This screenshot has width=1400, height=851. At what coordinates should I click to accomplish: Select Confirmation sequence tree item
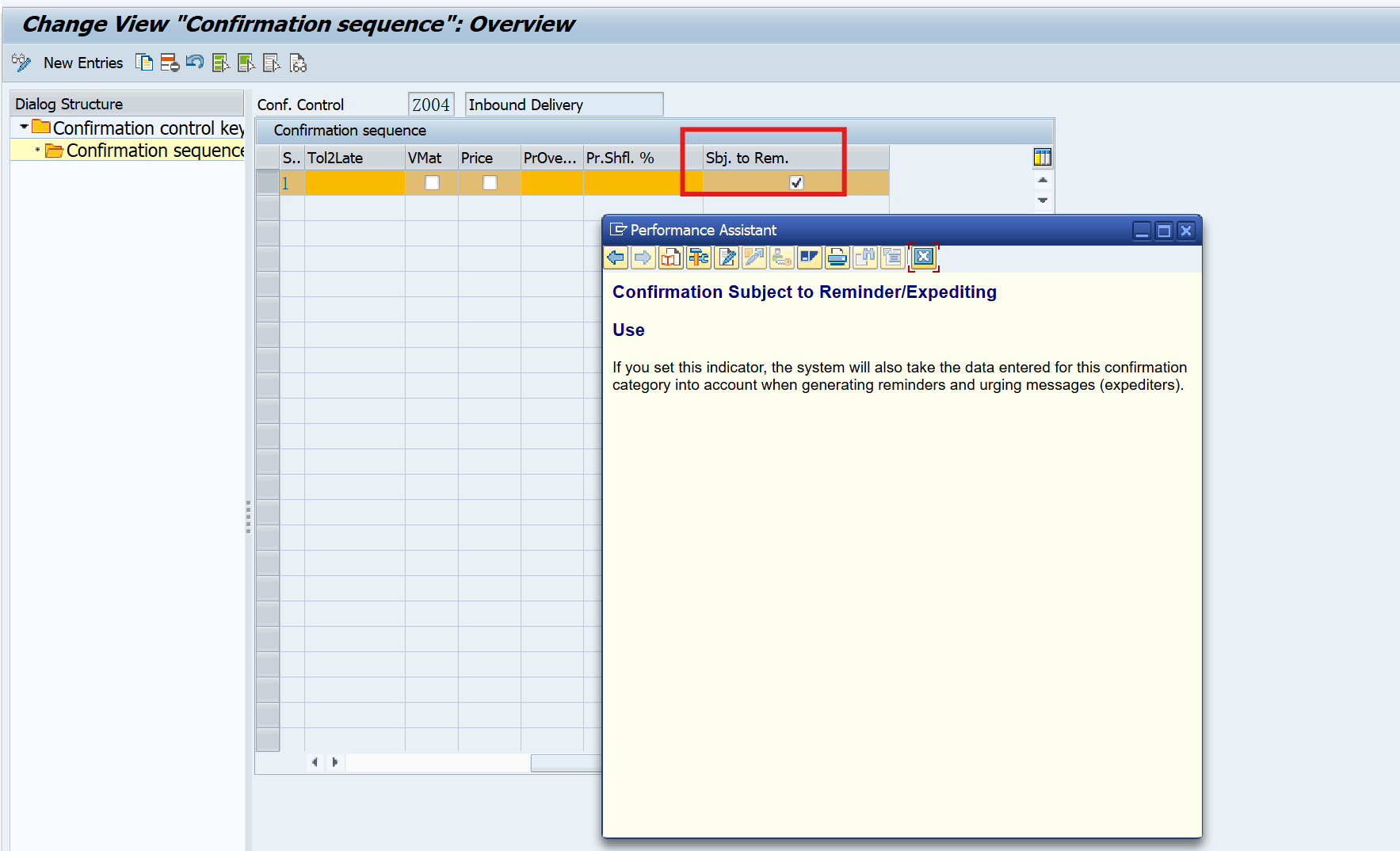tap(155, 151)
